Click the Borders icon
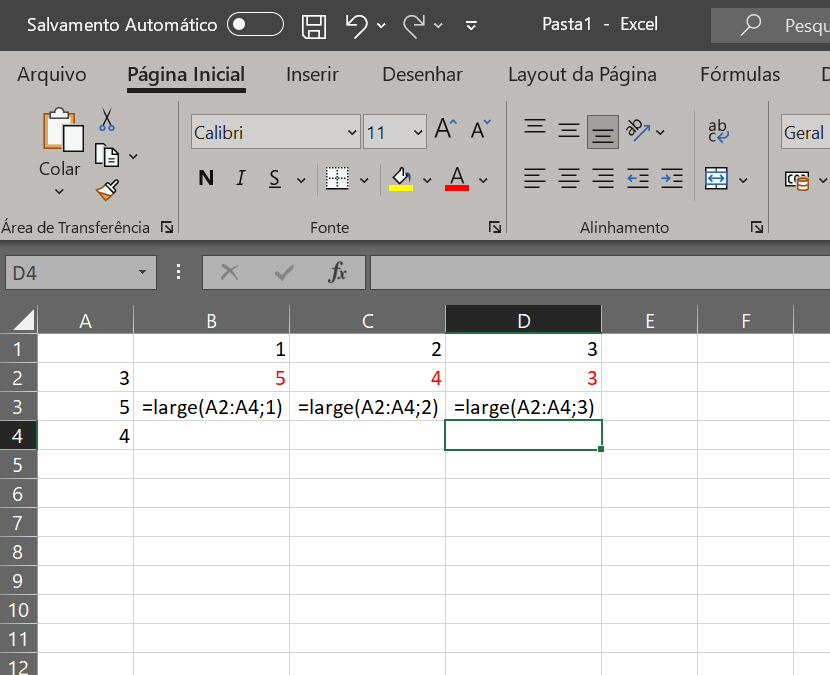The height and width of the screenshot is (675, 830). [x=337, y=178]
